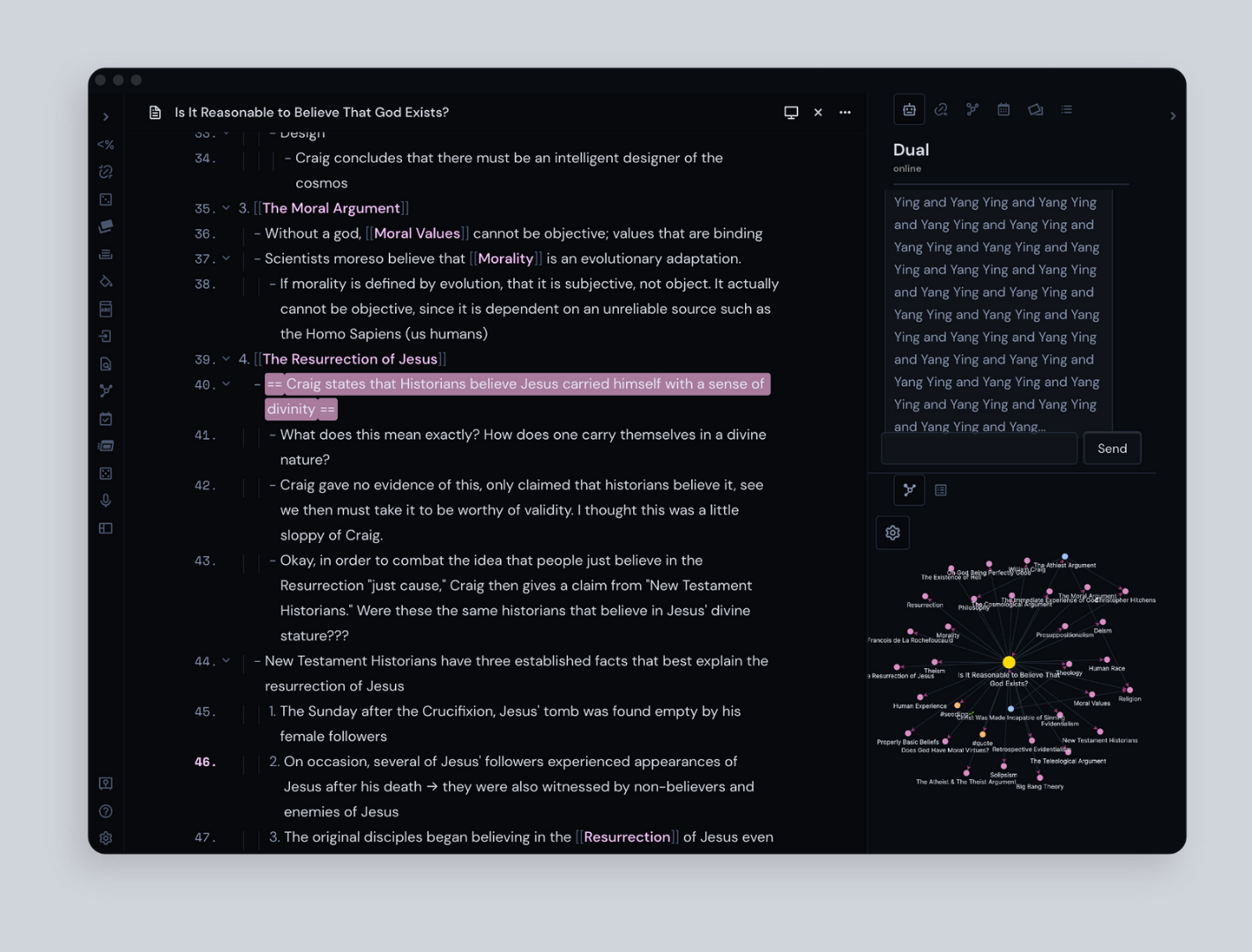Switch to the Dual robot tab
The width and height of the screenshot is (1252, 952).
pyautogui.click(x=909, y=110)
